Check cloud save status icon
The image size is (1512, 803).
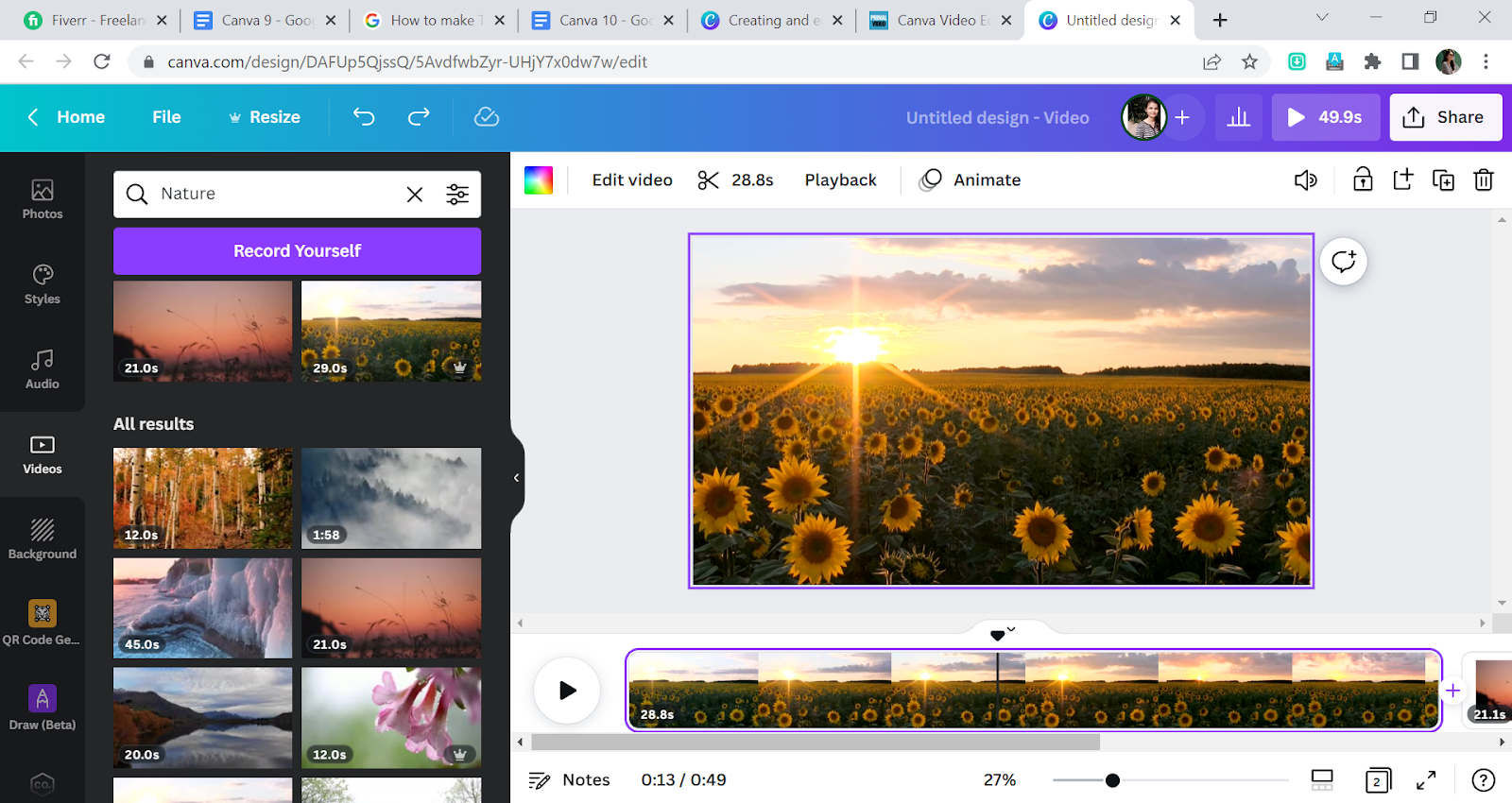(x=487, y=116)
